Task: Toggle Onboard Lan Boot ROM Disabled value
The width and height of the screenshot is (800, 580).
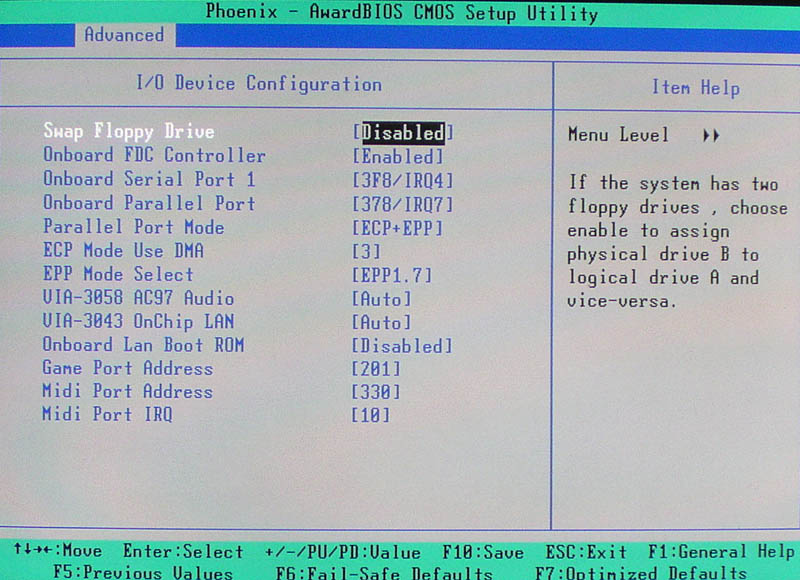Action: [x=403, y=346]
